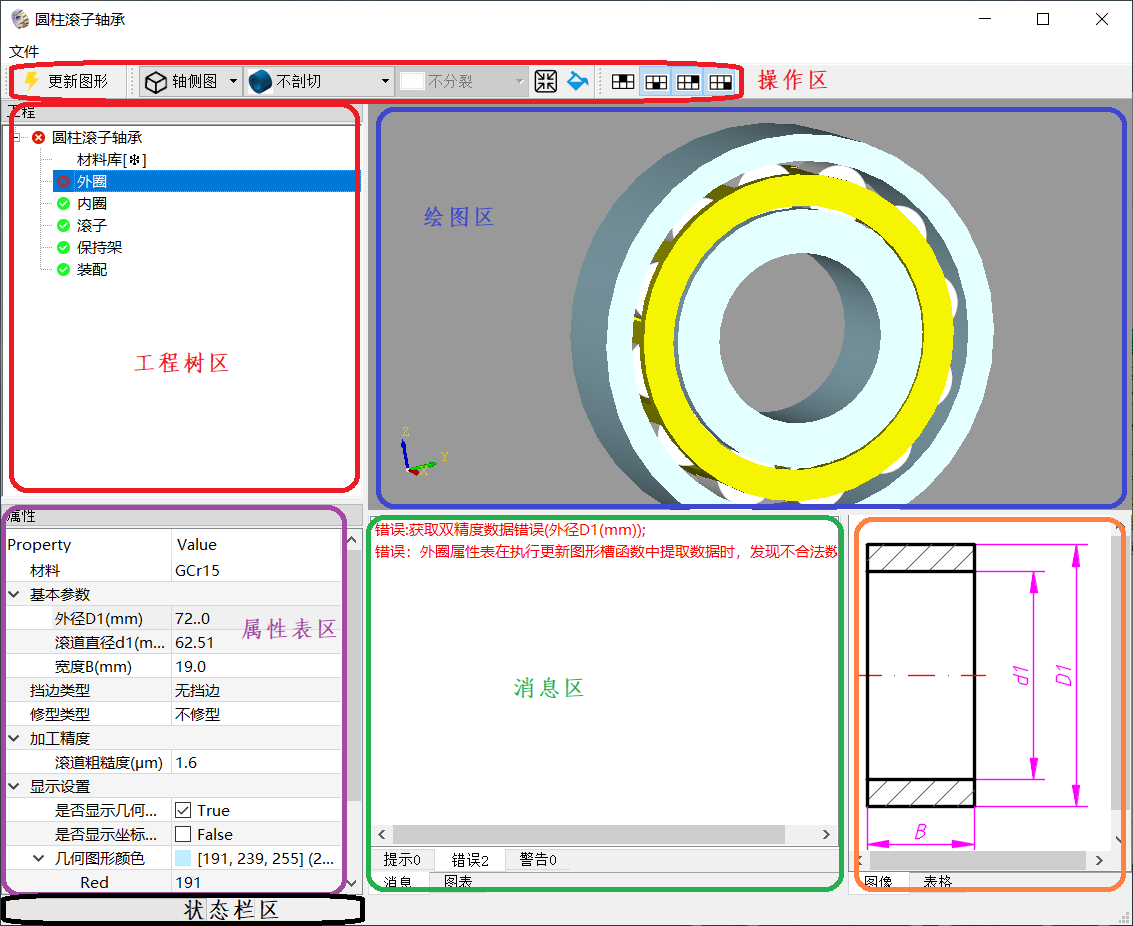The image size is (1133, 926).
Task: Select the fourth window layout icon
Action: click(720, 82)
